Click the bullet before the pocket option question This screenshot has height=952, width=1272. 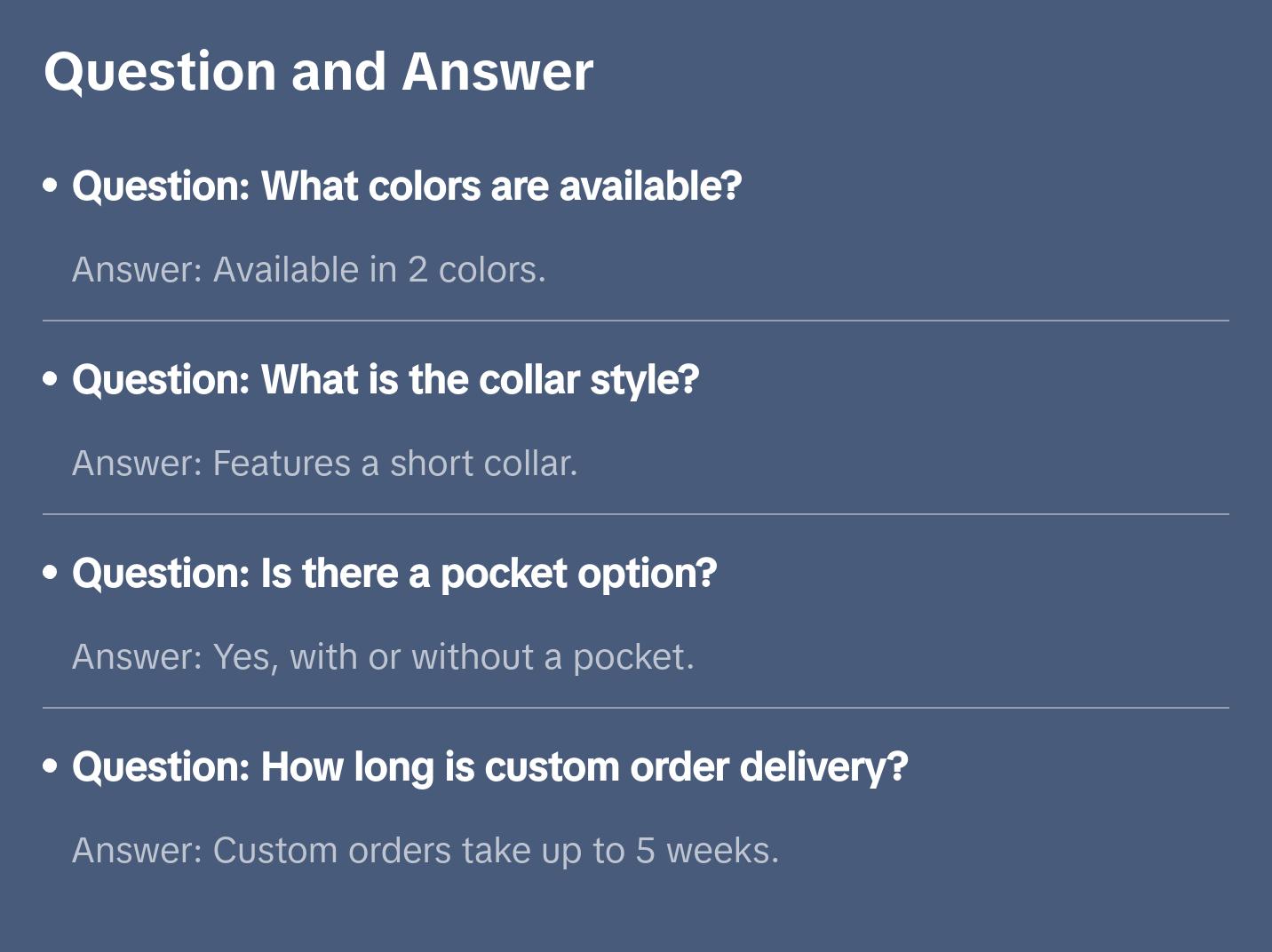51,573
